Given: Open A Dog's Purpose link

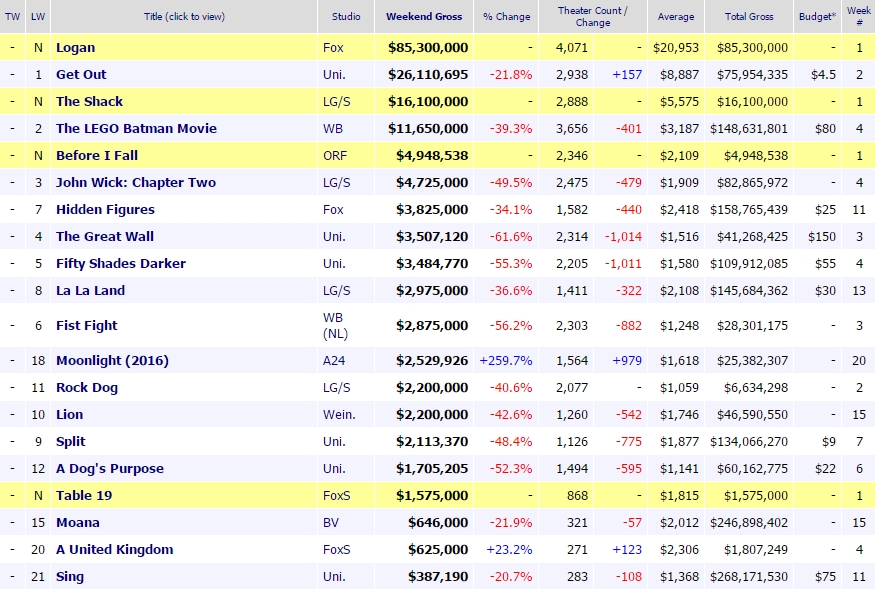Looking at the screenshot, I should tap(110, 468).
